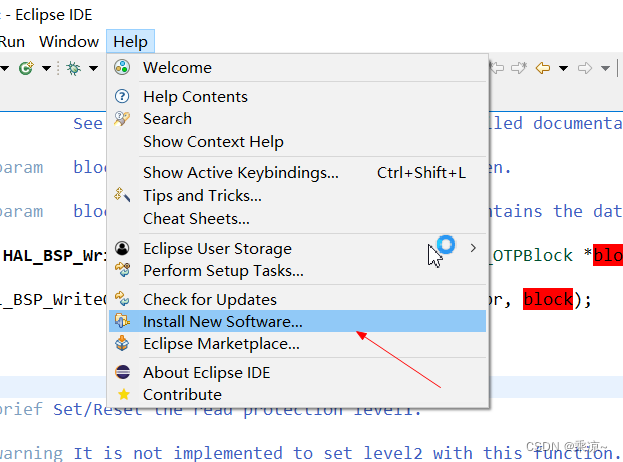Screen dimensions: 623x462
Task: Select Contribute in Help menu
Action: 297,395
